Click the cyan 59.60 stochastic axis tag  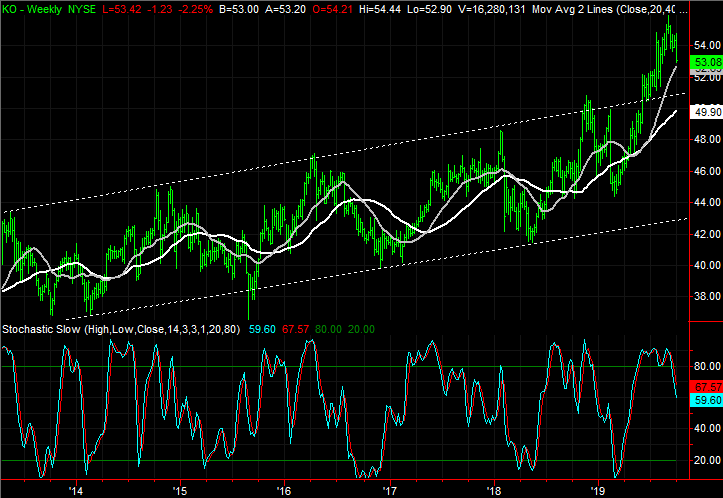(706, 400)
